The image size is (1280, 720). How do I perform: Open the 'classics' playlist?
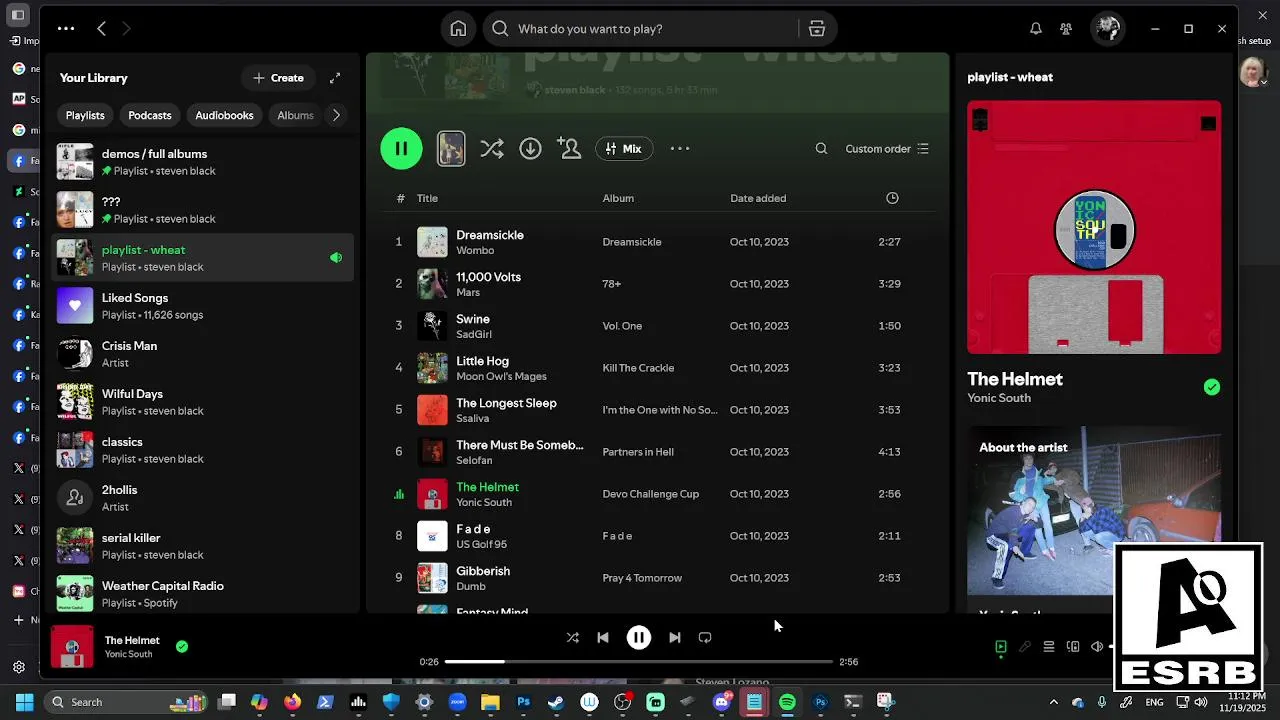[x=203, y=450]
